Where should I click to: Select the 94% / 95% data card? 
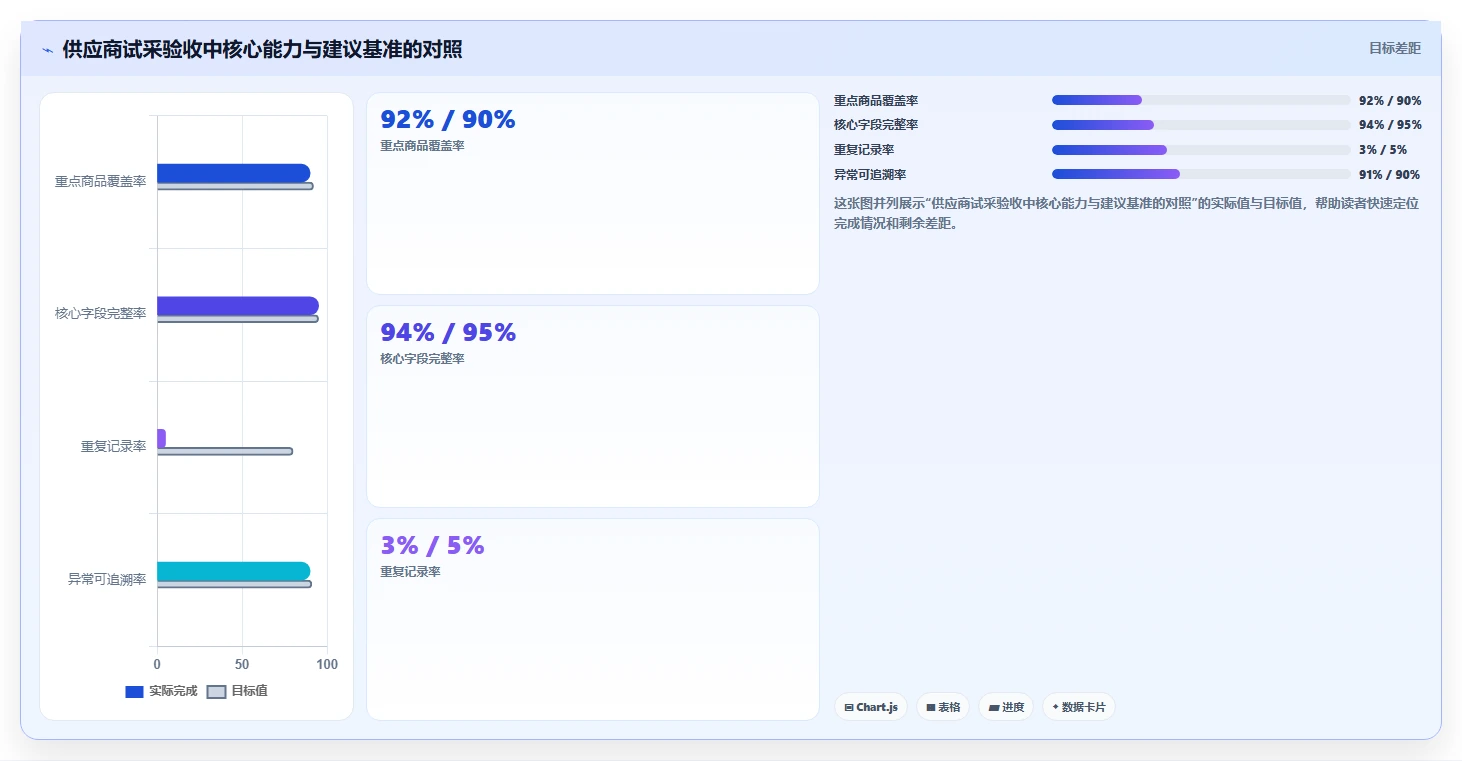point(593,407)
